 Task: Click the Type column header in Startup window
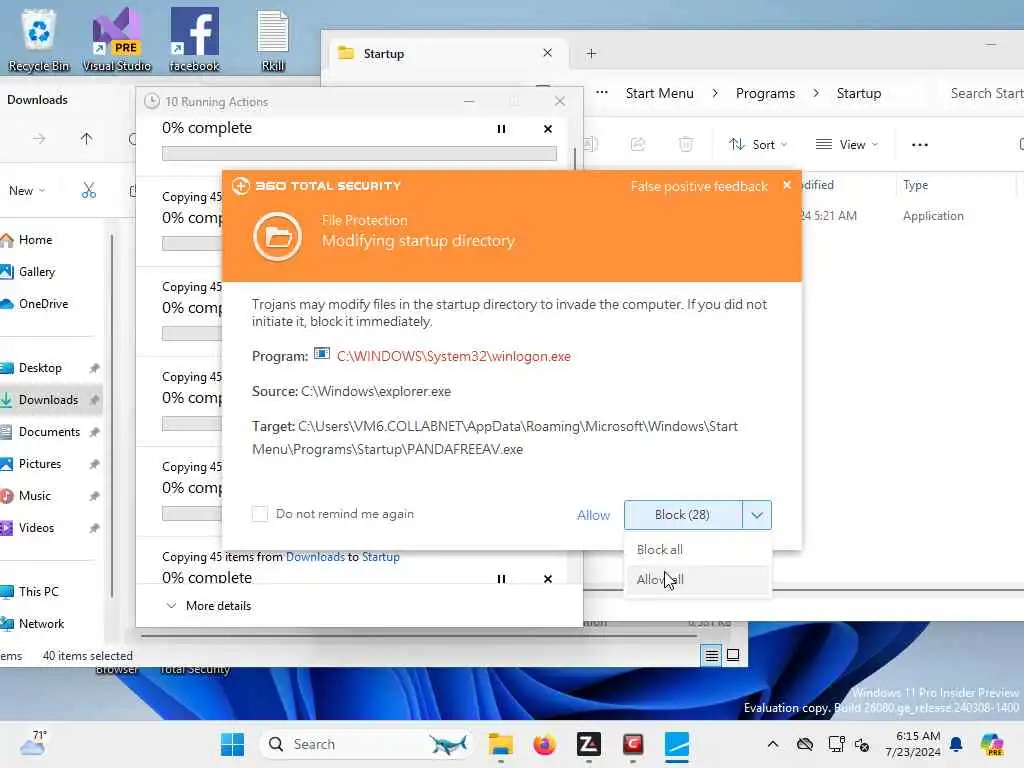coord(916,185)
